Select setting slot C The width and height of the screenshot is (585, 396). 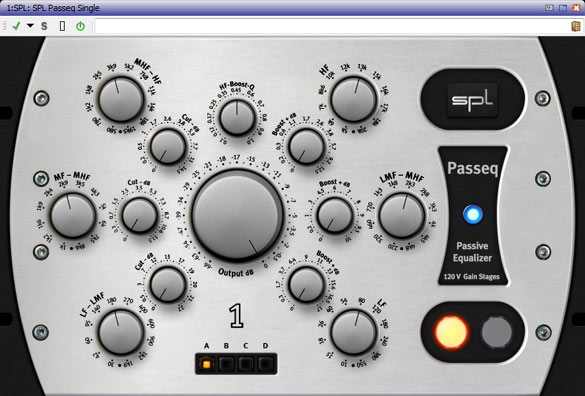point(246,364)
